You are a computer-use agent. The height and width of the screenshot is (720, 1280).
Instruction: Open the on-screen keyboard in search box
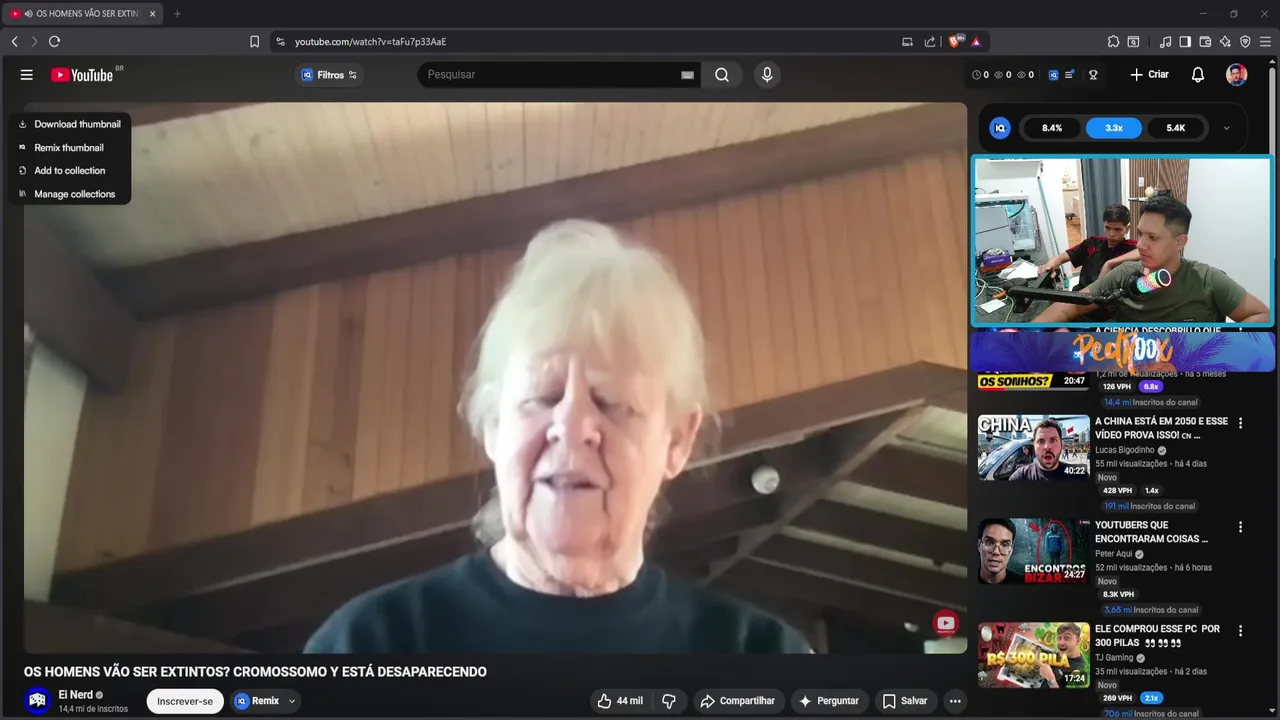click(687, 75)
